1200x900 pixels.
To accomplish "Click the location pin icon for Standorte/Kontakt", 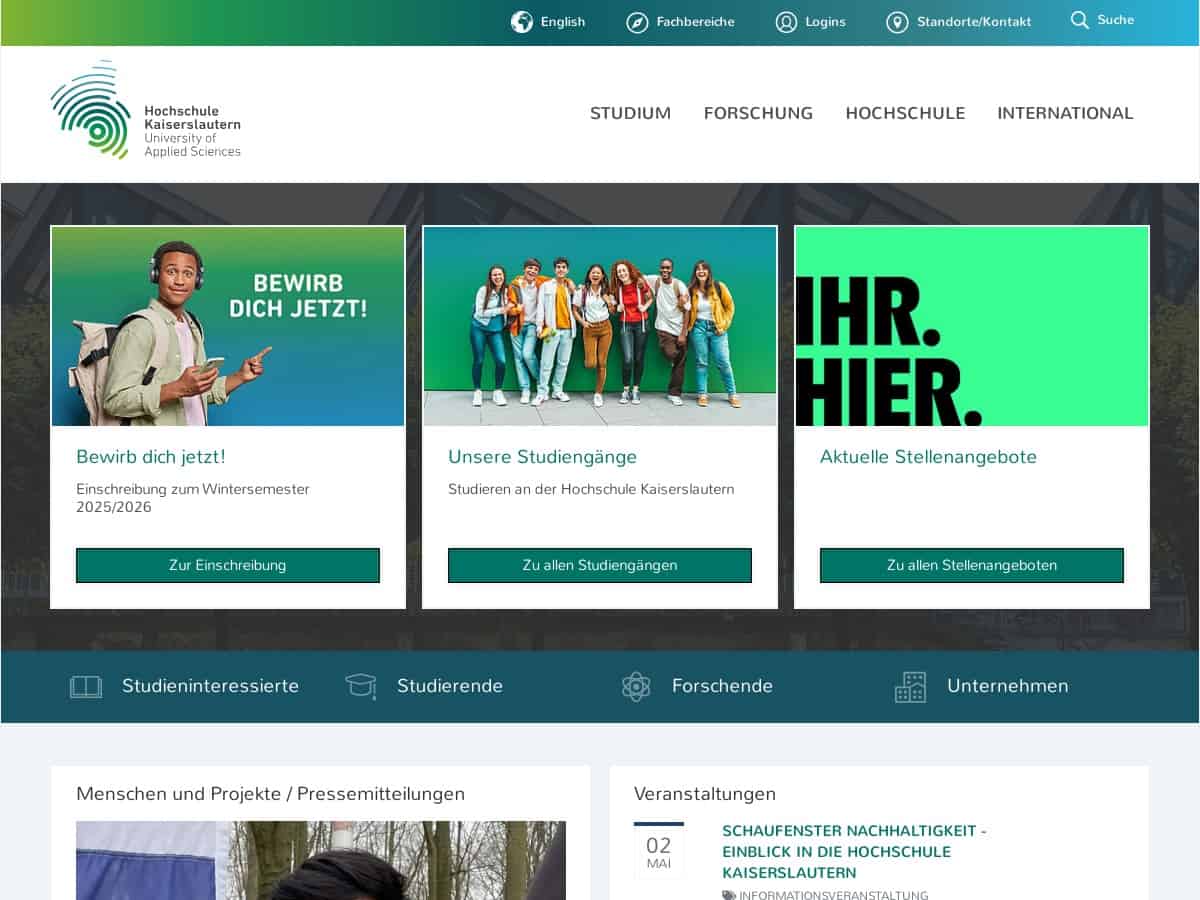I will (x=897, y=22).
